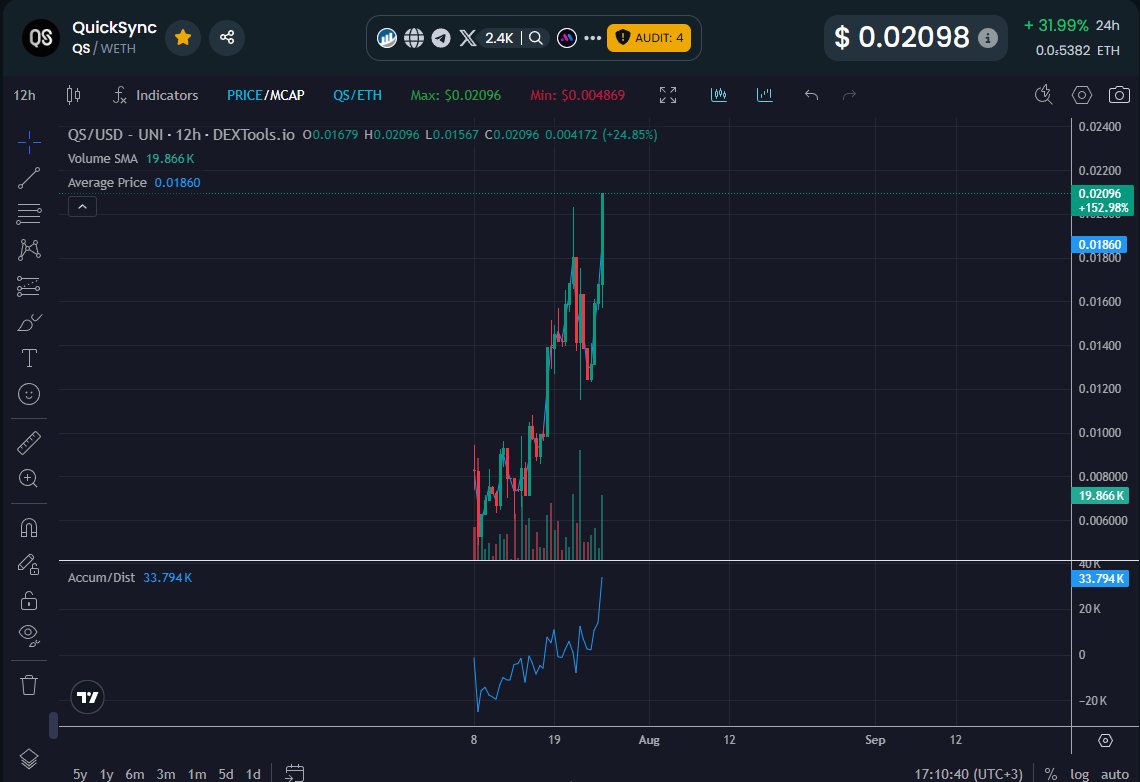Open the blue chart explorer link icon
1140x782 pixels.
387,38
